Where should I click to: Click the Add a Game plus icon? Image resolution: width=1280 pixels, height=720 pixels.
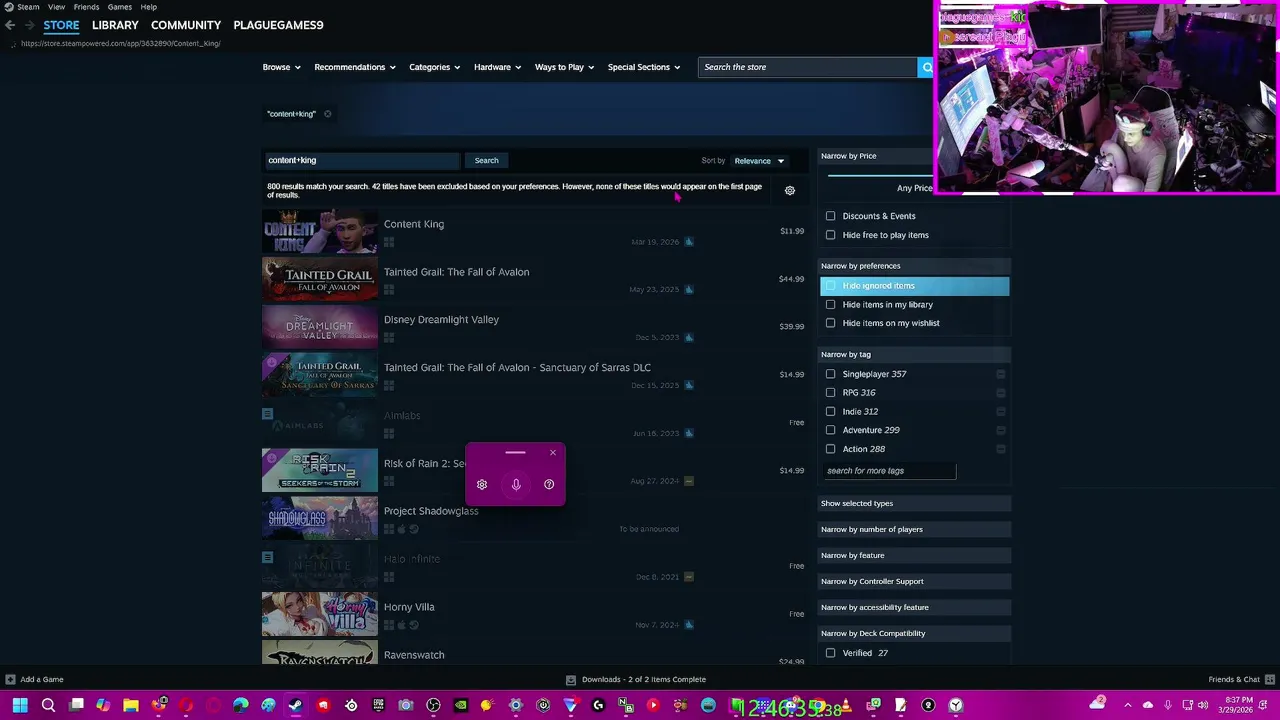10,679
